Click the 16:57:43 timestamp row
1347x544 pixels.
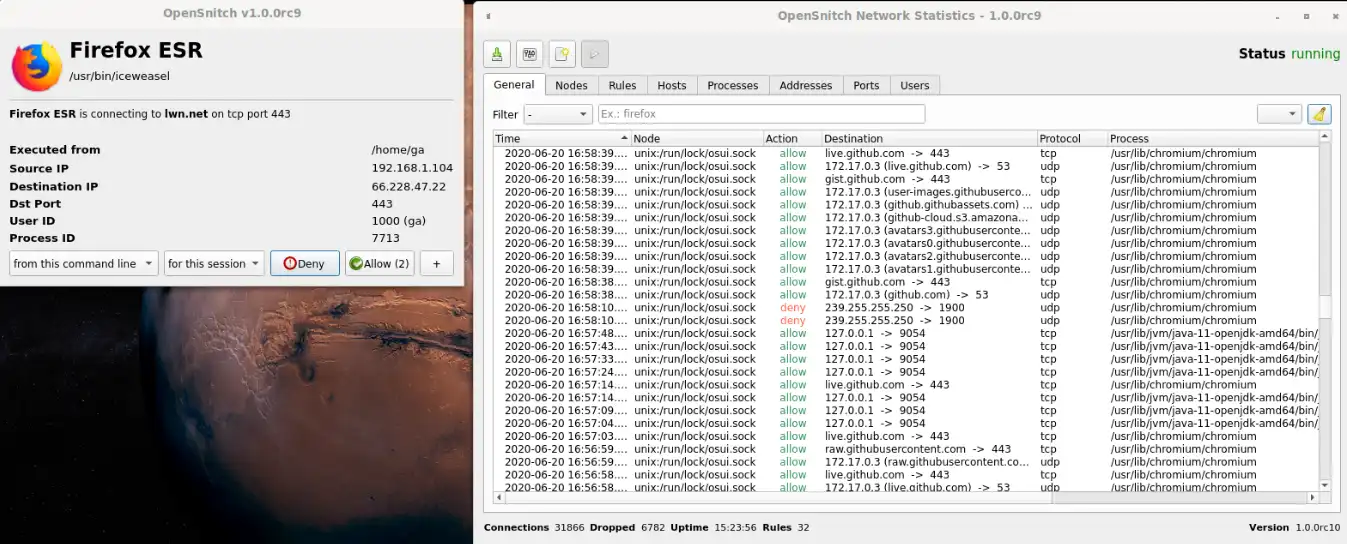click(x=907, y=346)
